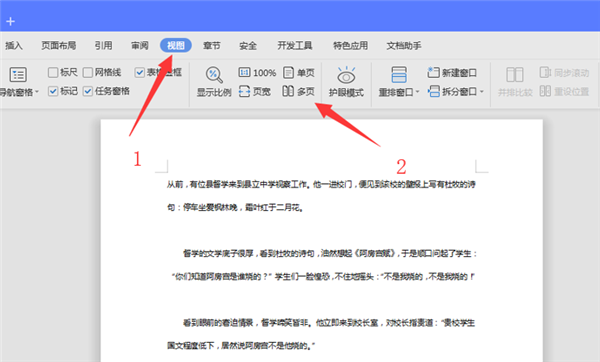Switch to the 审阅 tab
600x362 pixels.
[x=140, y=46]
